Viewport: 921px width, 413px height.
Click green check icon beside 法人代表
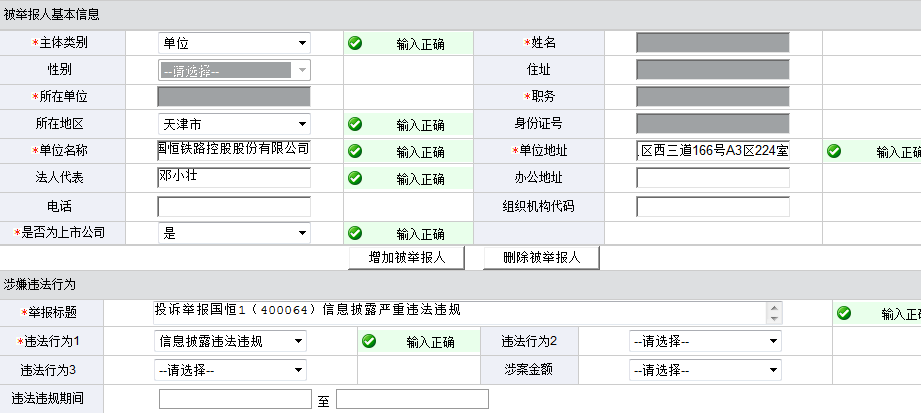pyautogui.click(x=355, y=178)
